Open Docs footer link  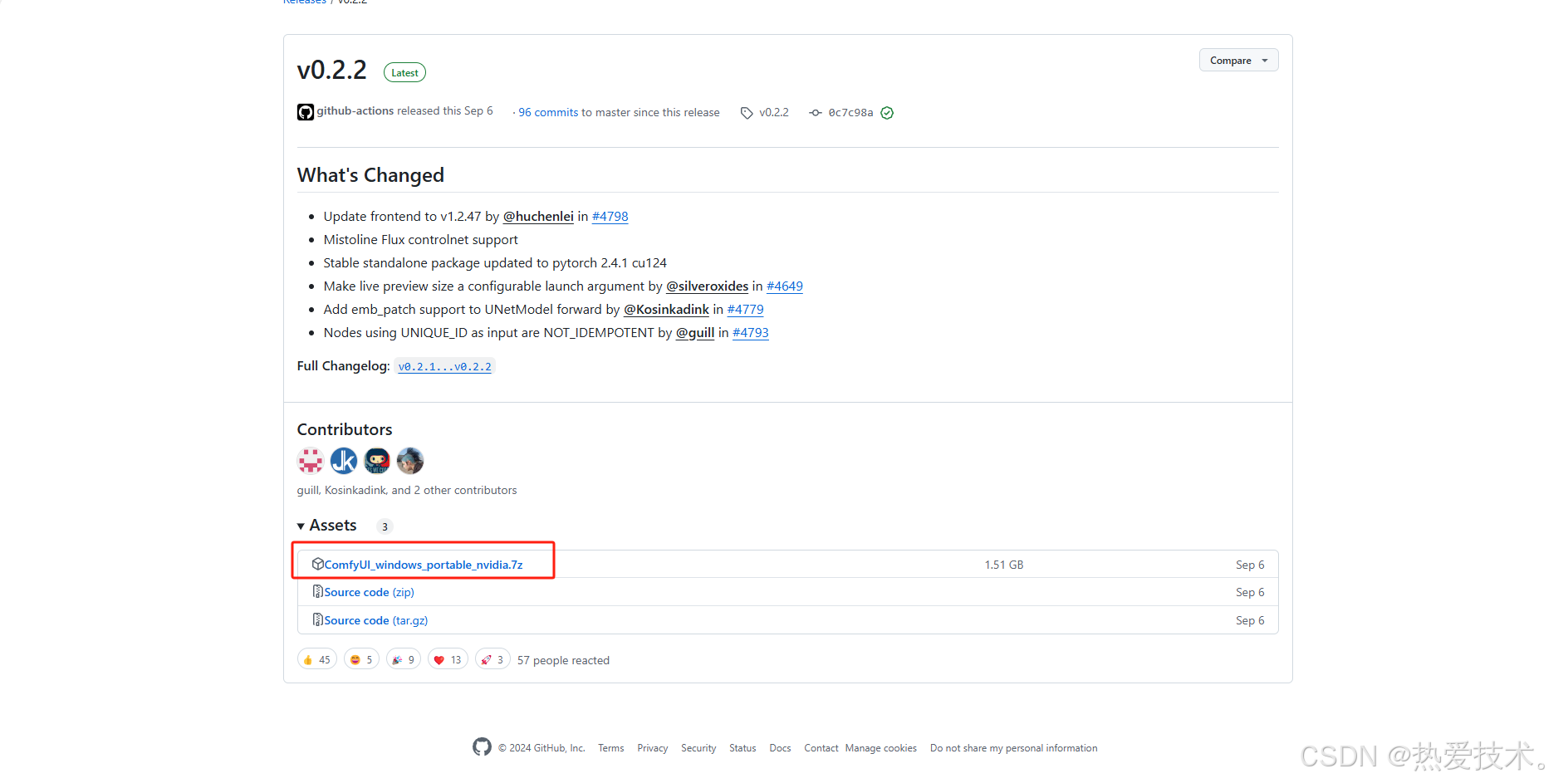pyautogui.click(x=780, y=749)
